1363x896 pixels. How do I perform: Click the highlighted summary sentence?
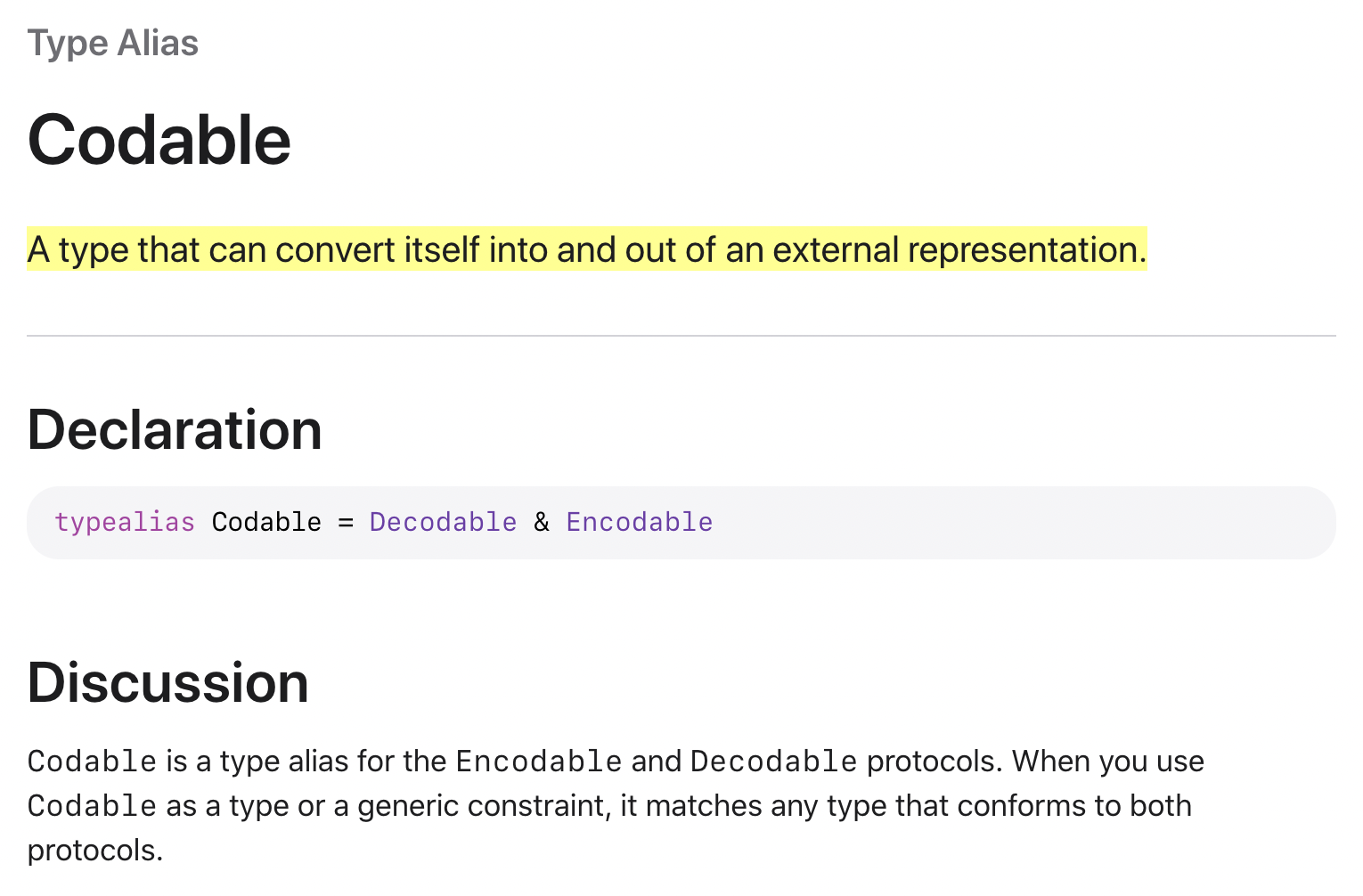pyautogui.click(x=587, y=249)
